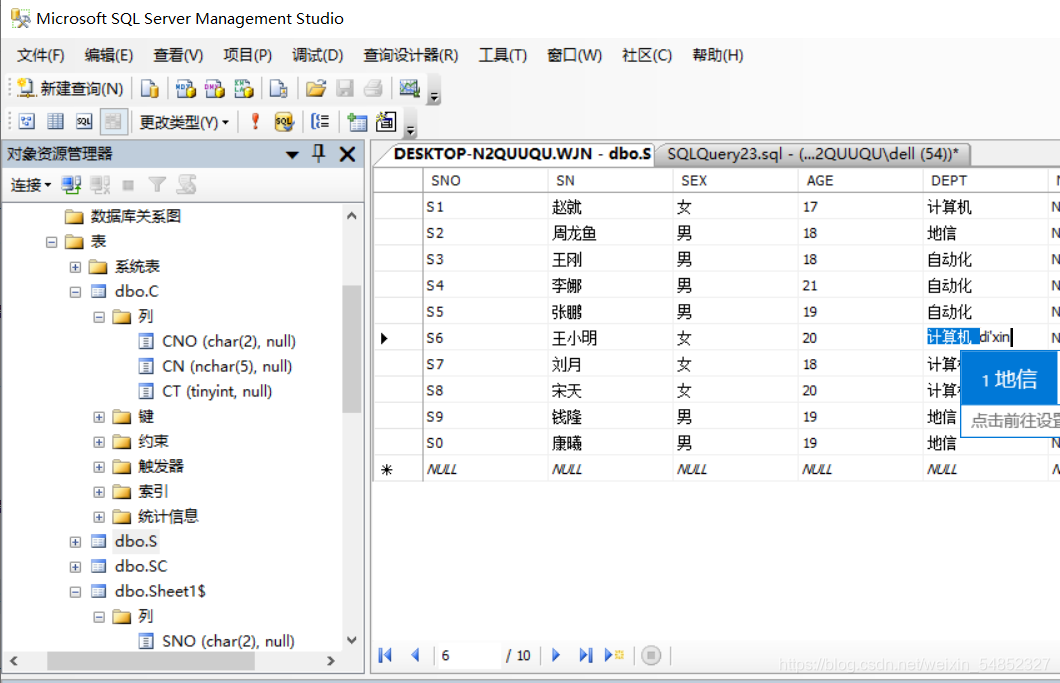
Task: Open the 帮助(H) menu
Action: 718,55
